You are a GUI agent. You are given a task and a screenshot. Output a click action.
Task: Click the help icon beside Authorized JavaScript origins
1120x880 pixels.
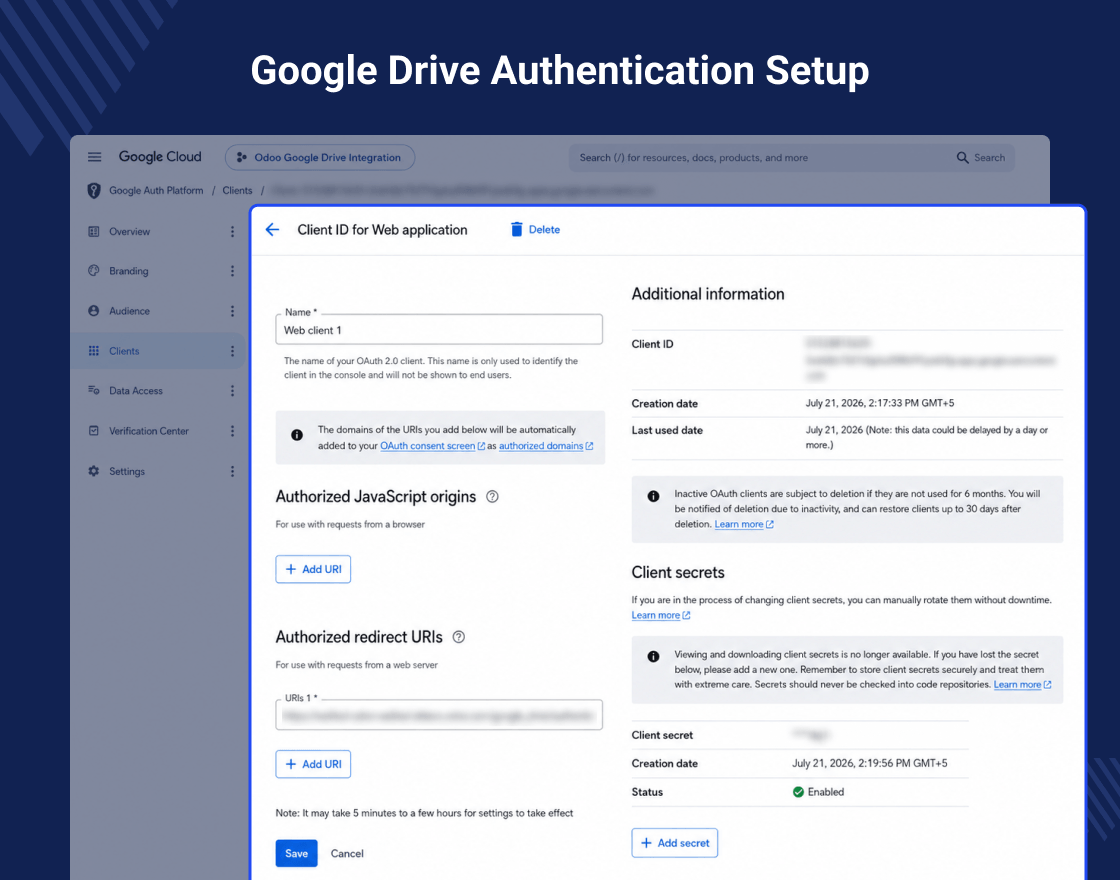click(492, 496)
